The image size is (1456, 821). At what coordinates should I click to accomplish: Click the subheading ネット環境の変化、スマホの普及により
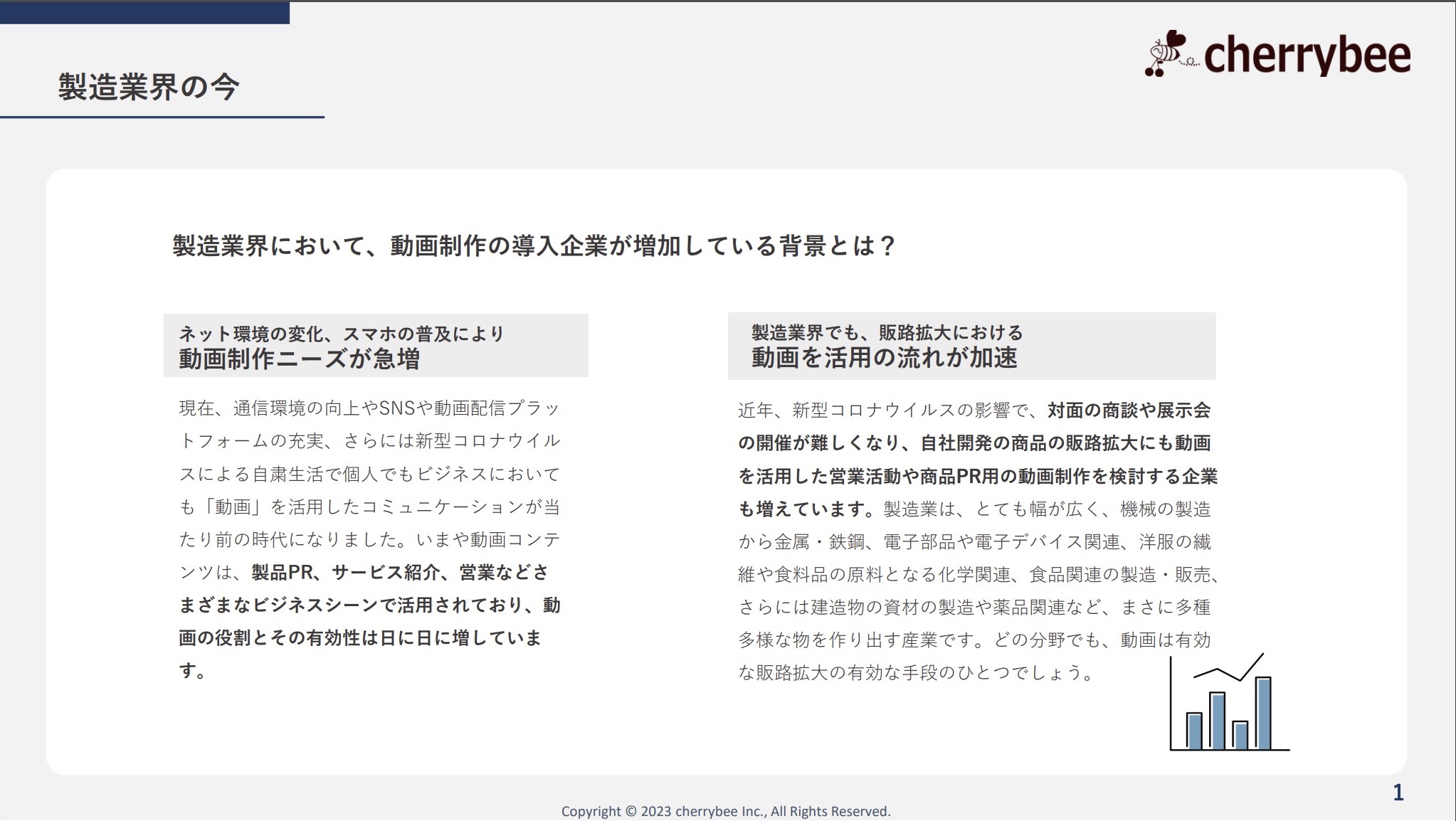click(x=341, y=333)
